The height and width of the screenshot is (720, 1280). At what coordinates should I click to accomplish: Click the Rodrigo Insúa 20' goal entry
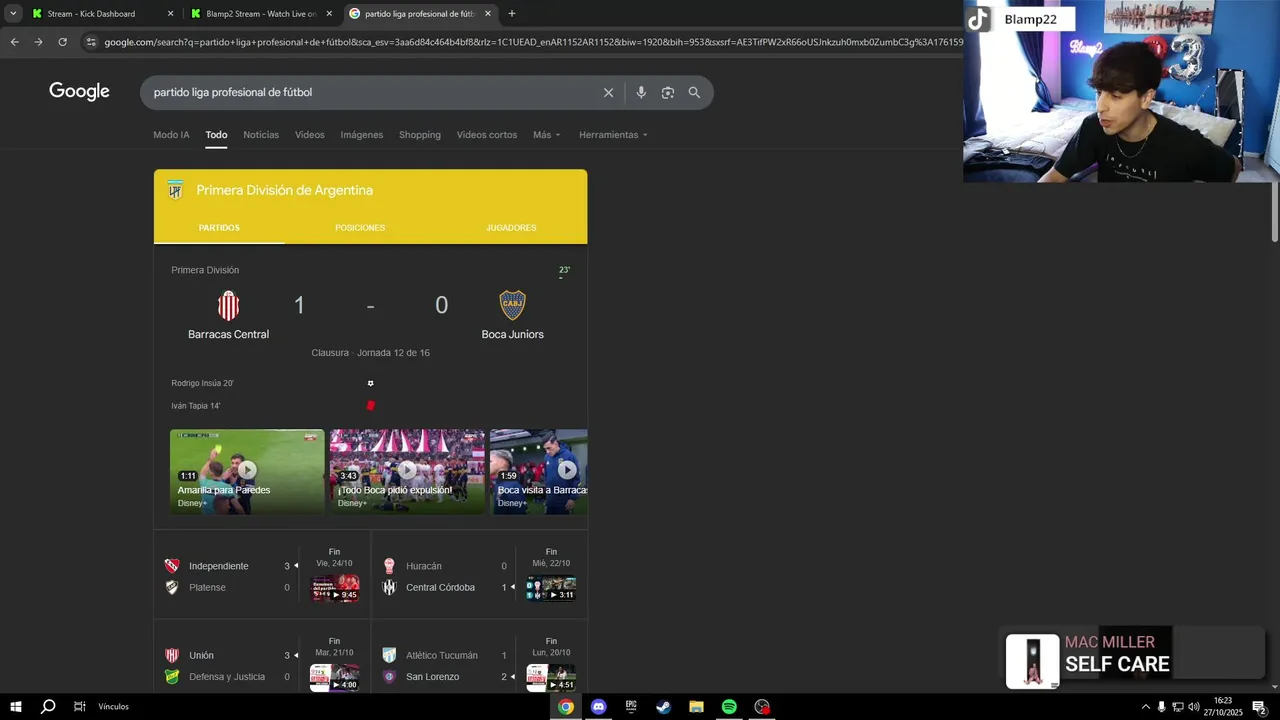(202, 383)
